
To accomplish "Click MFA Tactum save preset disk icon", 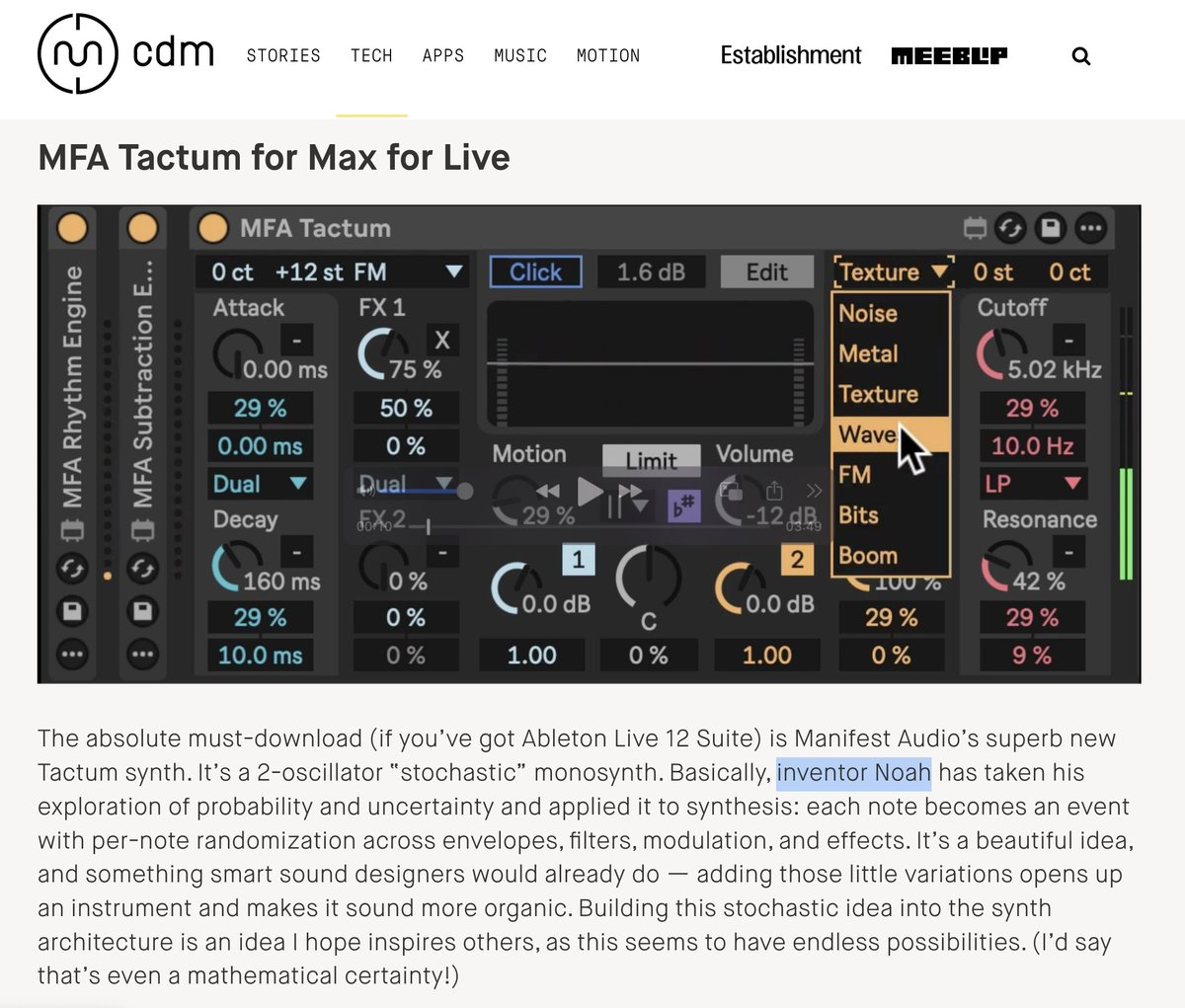I will (x=1050, y=229).
